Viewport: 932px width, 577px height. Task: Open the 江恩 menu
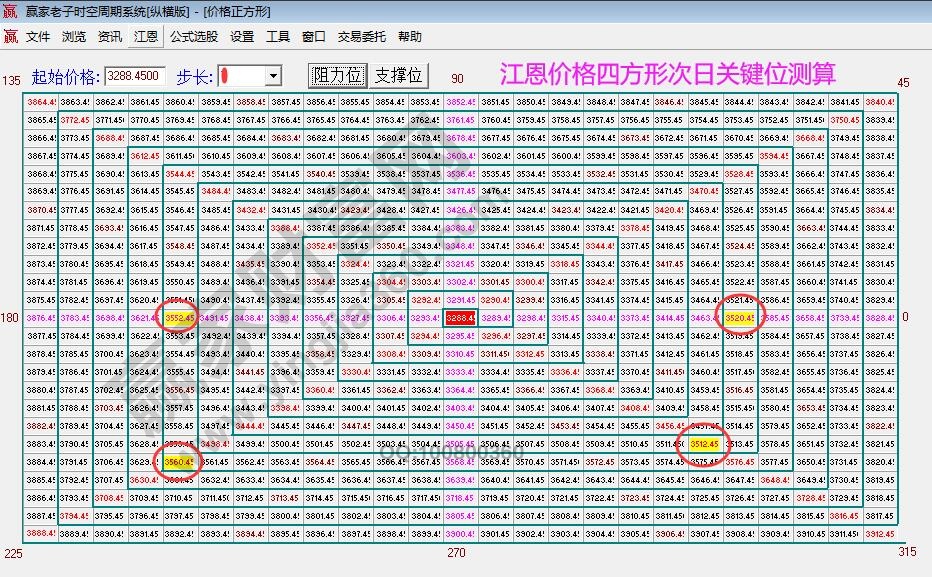(146, 36)
